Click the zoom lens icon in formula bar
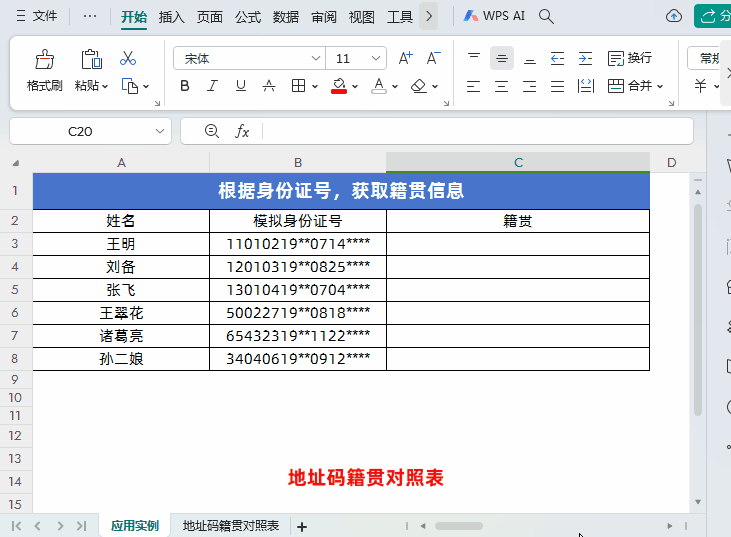 [212, 131]
